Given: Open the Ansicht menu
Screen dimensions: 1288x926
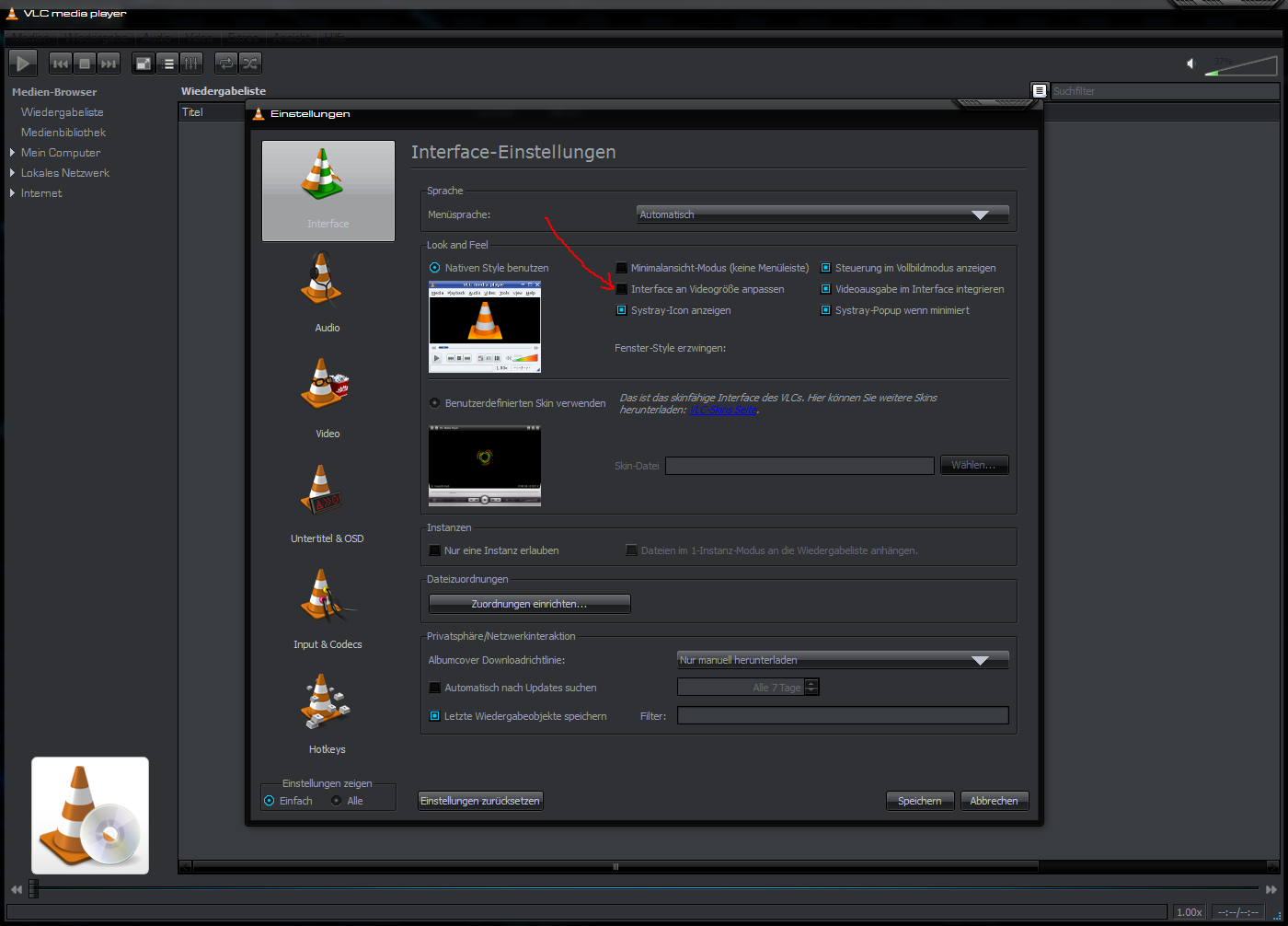Looking at the screenshot, I should [x=293, y=39].
